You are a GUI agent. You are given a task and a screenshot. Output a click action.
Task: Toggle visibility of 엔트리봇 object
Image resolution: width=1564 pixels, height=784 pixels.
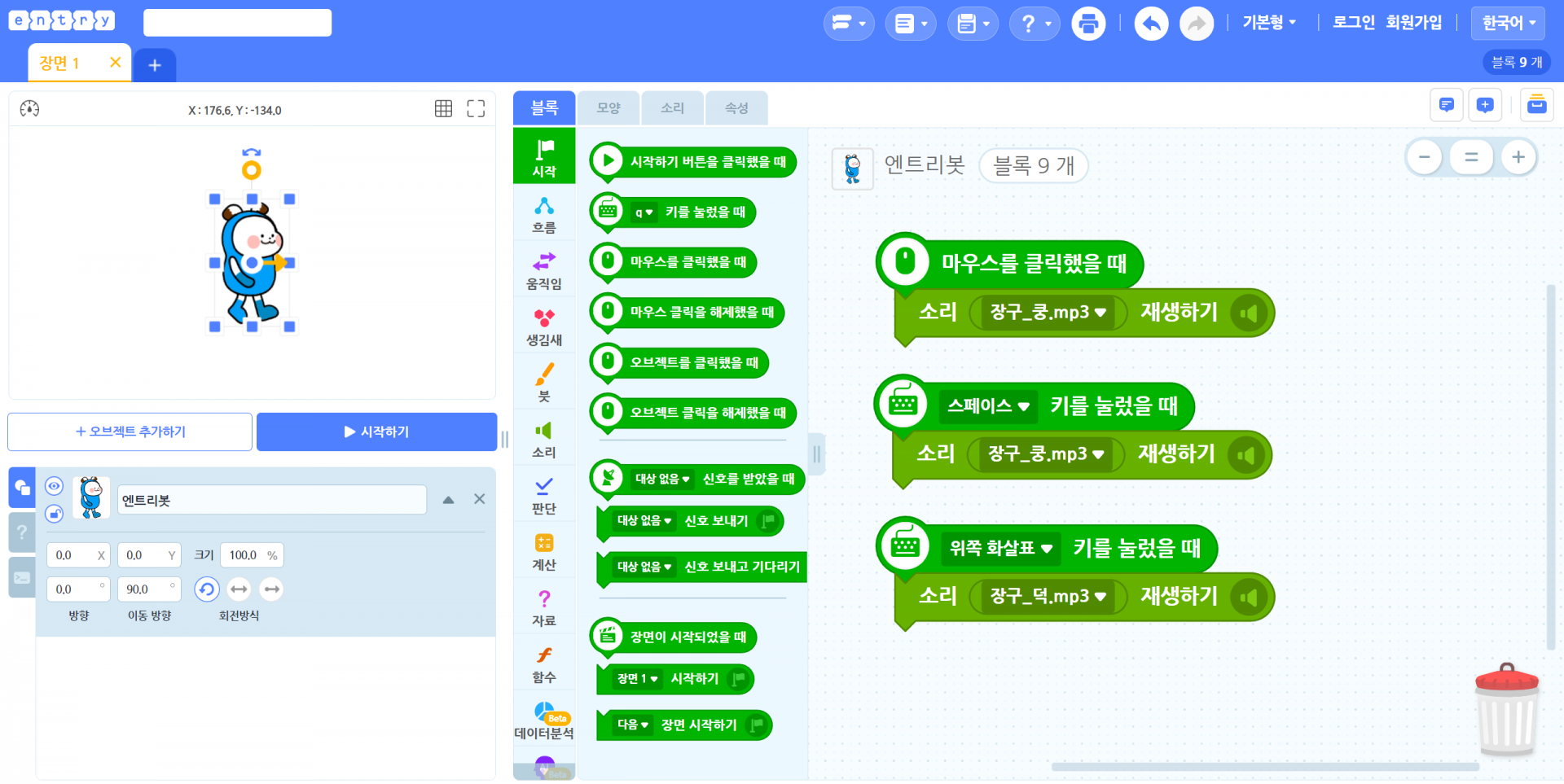click(54, 486)
